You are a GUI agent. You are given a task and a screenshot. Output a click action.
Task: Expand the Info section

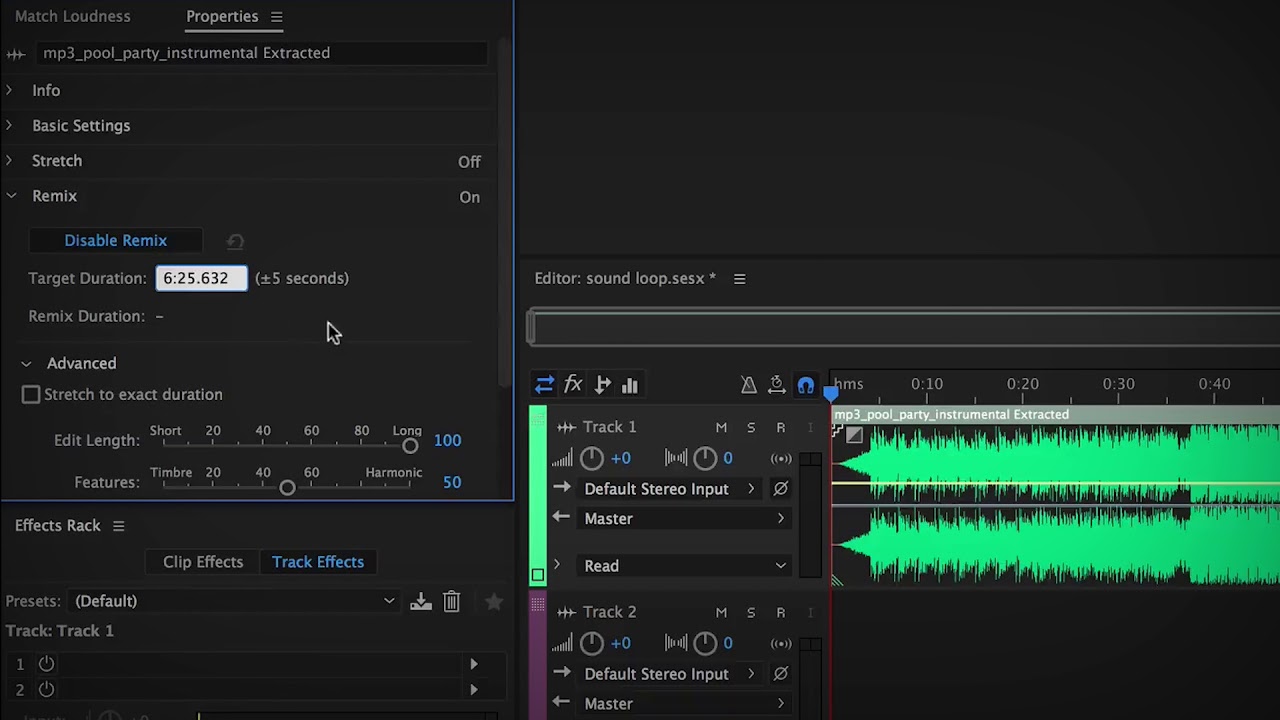tap(9, 91)
